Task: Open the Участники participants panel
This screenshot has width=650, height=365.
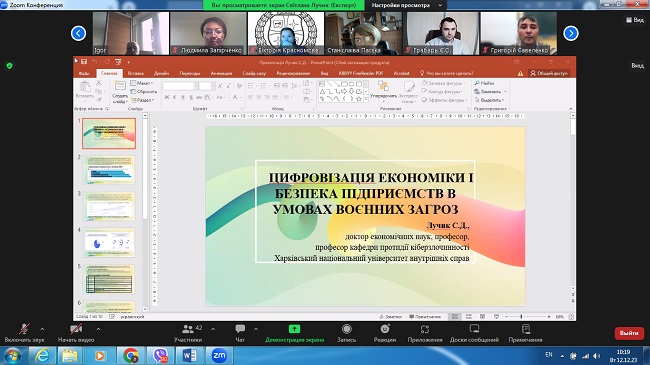Action: pyautogui.click(x=188, y=333)
